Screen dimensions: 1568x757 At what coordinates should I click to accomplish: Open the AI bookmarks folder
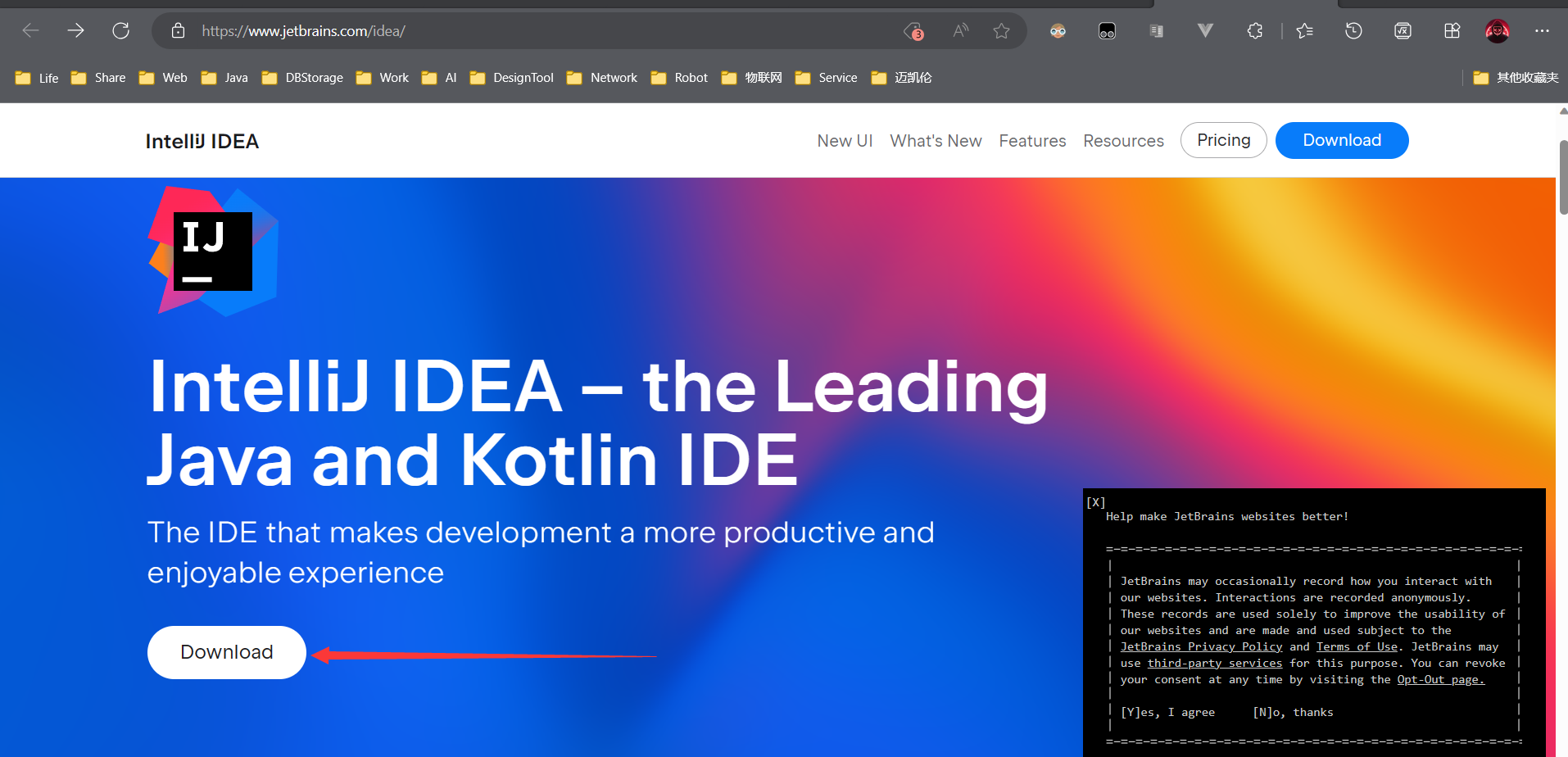[439, 78]
